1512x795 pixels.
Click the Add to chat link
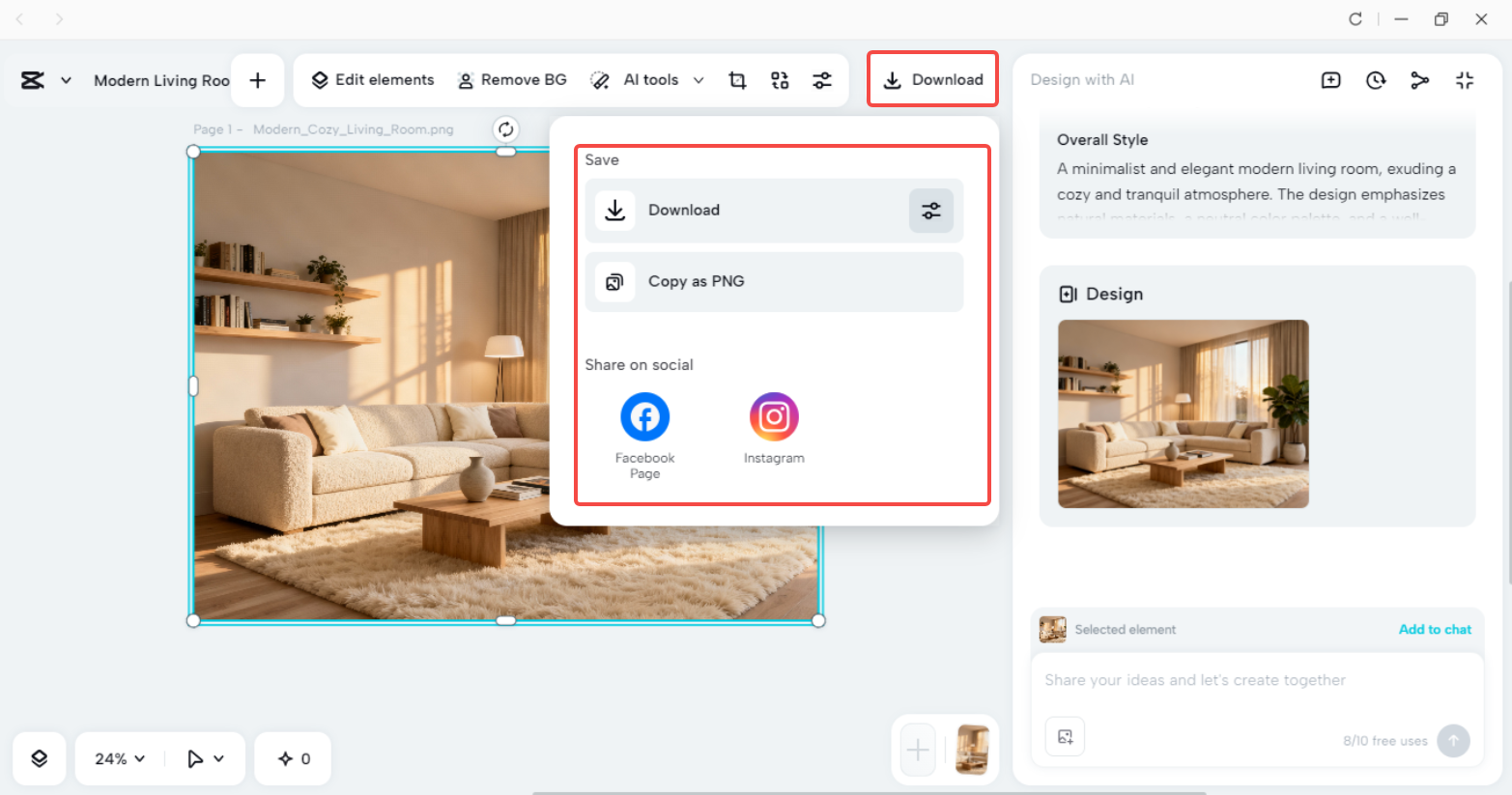(x=1435, y=629)
